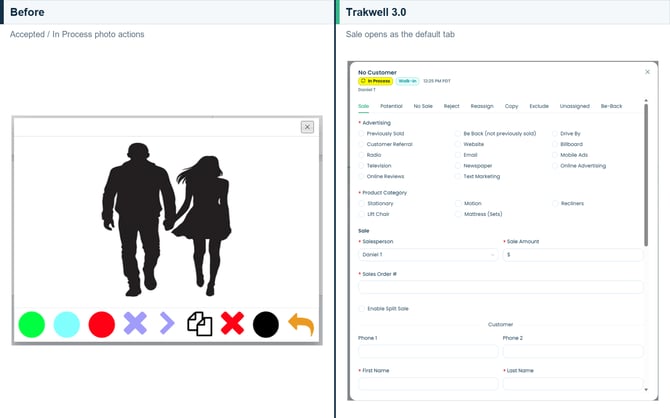Select Drive By advertising option
The image size is (670, 418).
pos(555,133)
